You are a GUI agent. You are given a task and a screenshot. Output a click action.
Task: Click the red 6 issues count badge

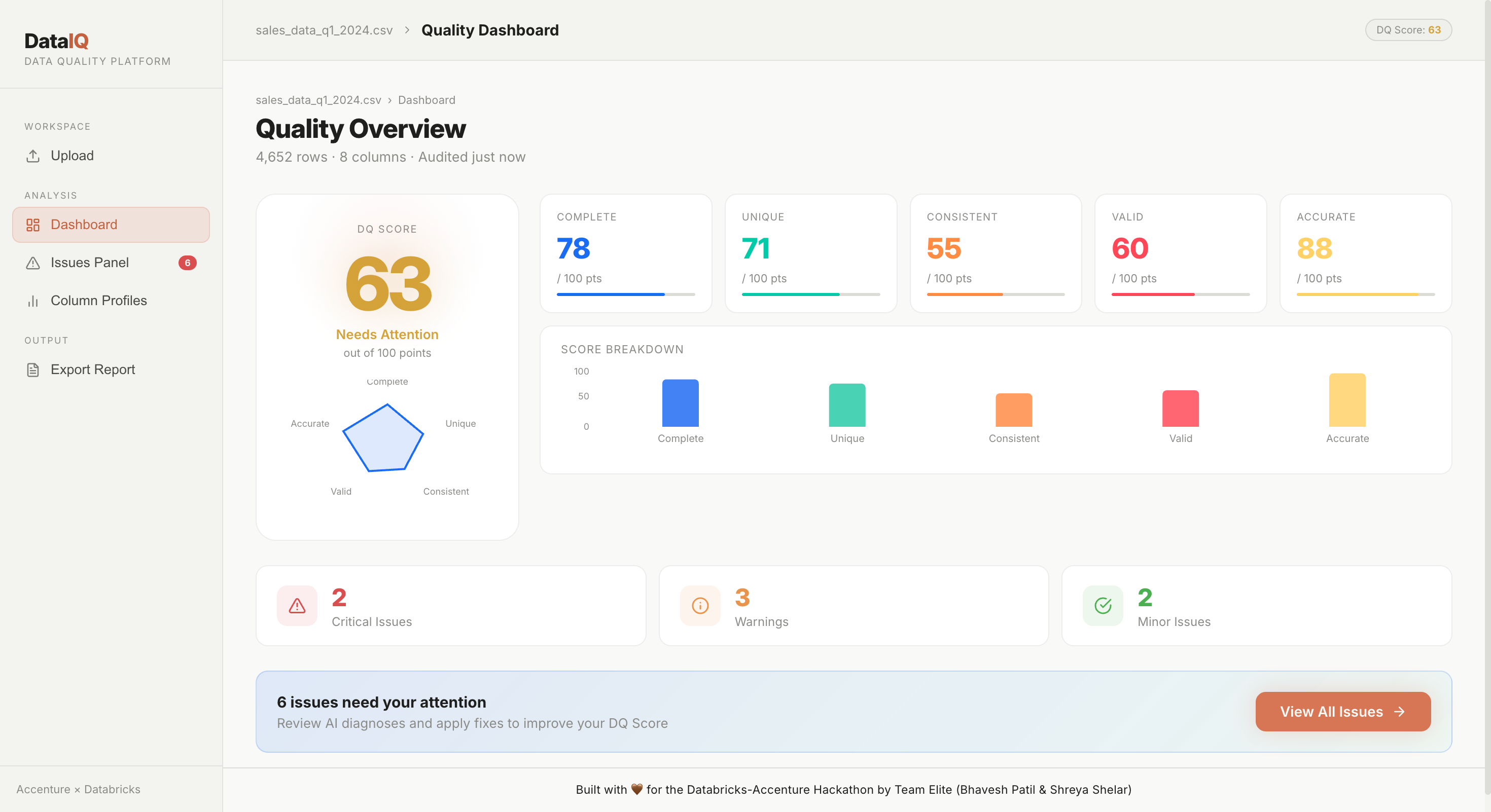pyautogui.click(x=187, y=263)
